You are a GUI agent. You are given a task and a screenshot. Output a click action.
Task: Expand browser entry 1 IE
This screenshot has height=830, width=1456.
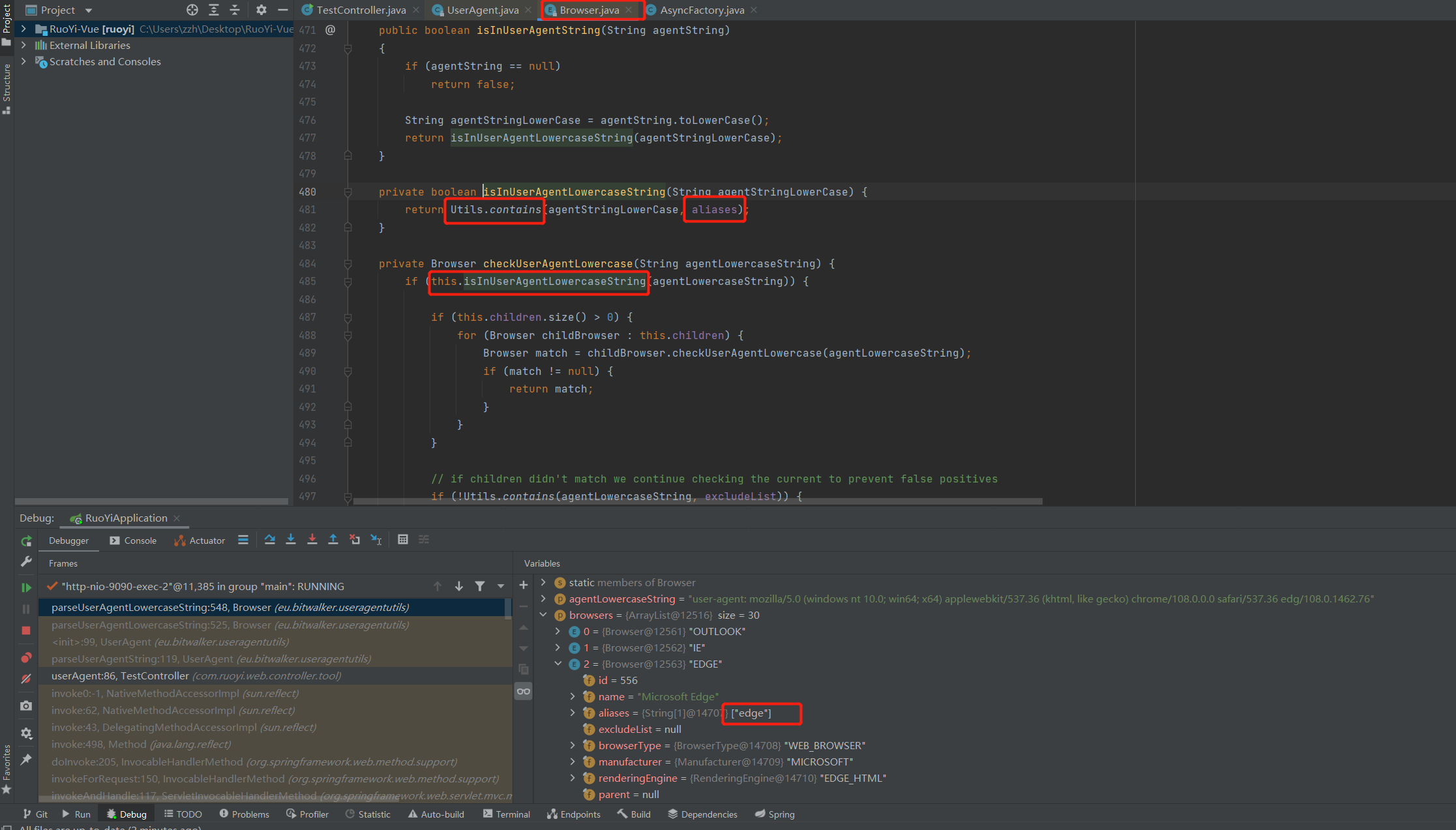[558, 647]
